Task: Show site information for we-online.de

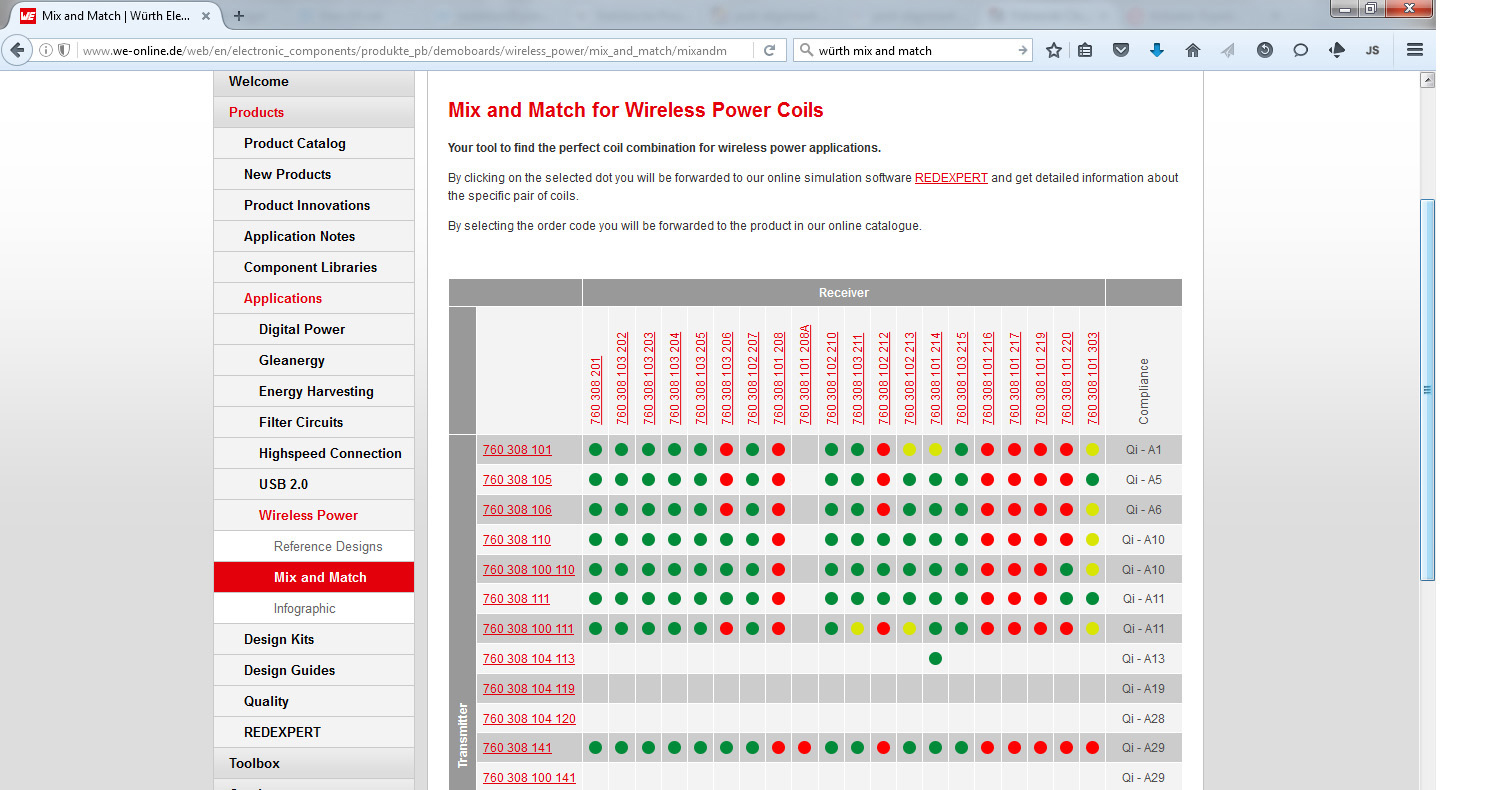Action: click(x=46, y=50)
